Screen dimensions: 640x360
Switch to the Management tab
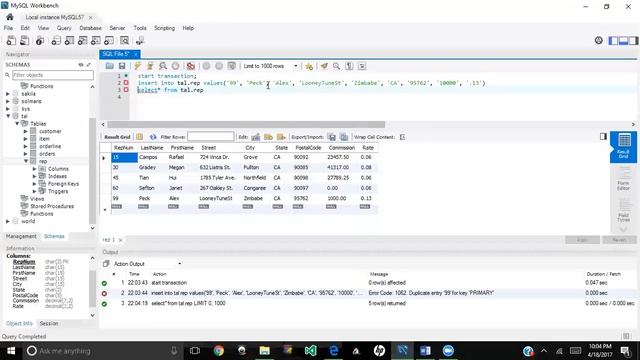21,236
